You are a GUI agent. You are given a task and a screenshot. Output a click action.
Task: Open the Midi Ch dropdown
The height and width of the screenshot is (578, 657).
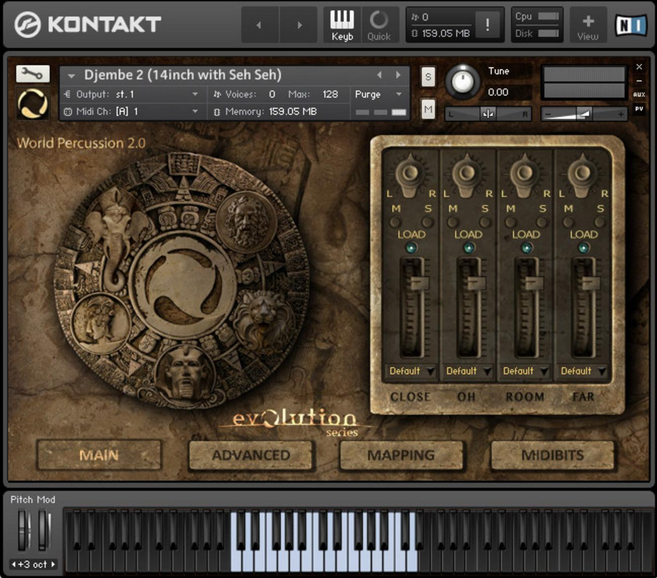(x=135, y=111)
